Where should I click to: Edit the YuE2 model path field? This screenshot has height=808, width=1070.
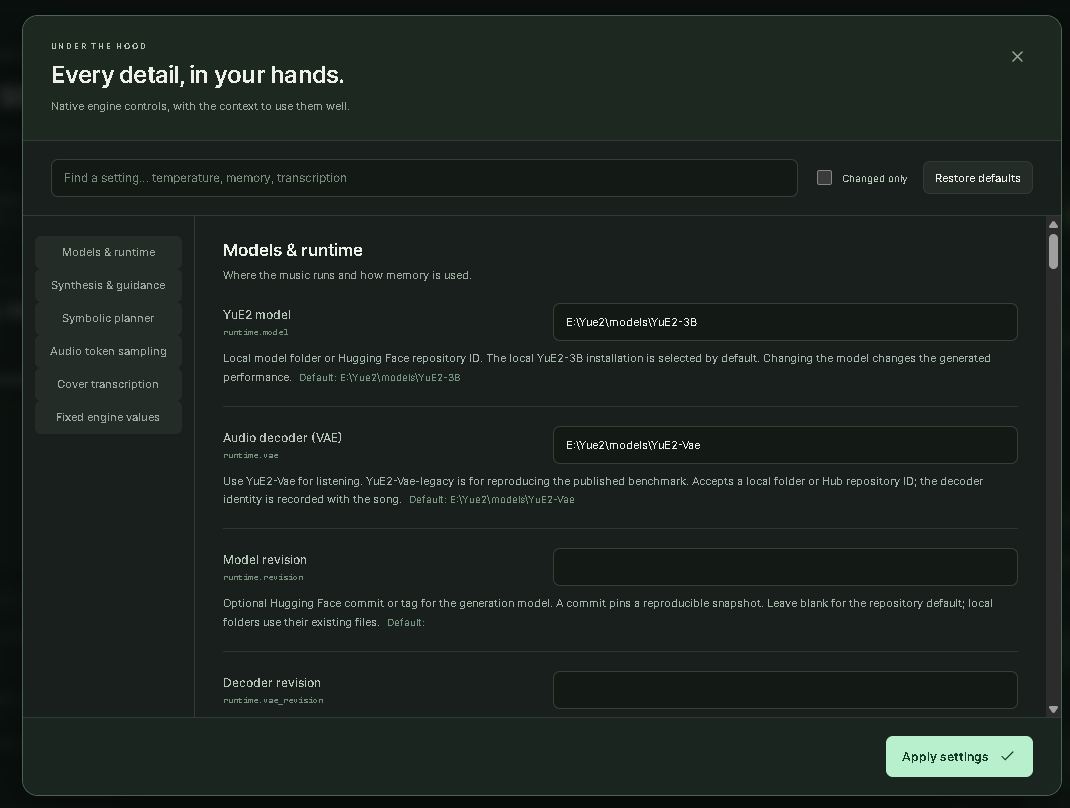tap(785, 322)
